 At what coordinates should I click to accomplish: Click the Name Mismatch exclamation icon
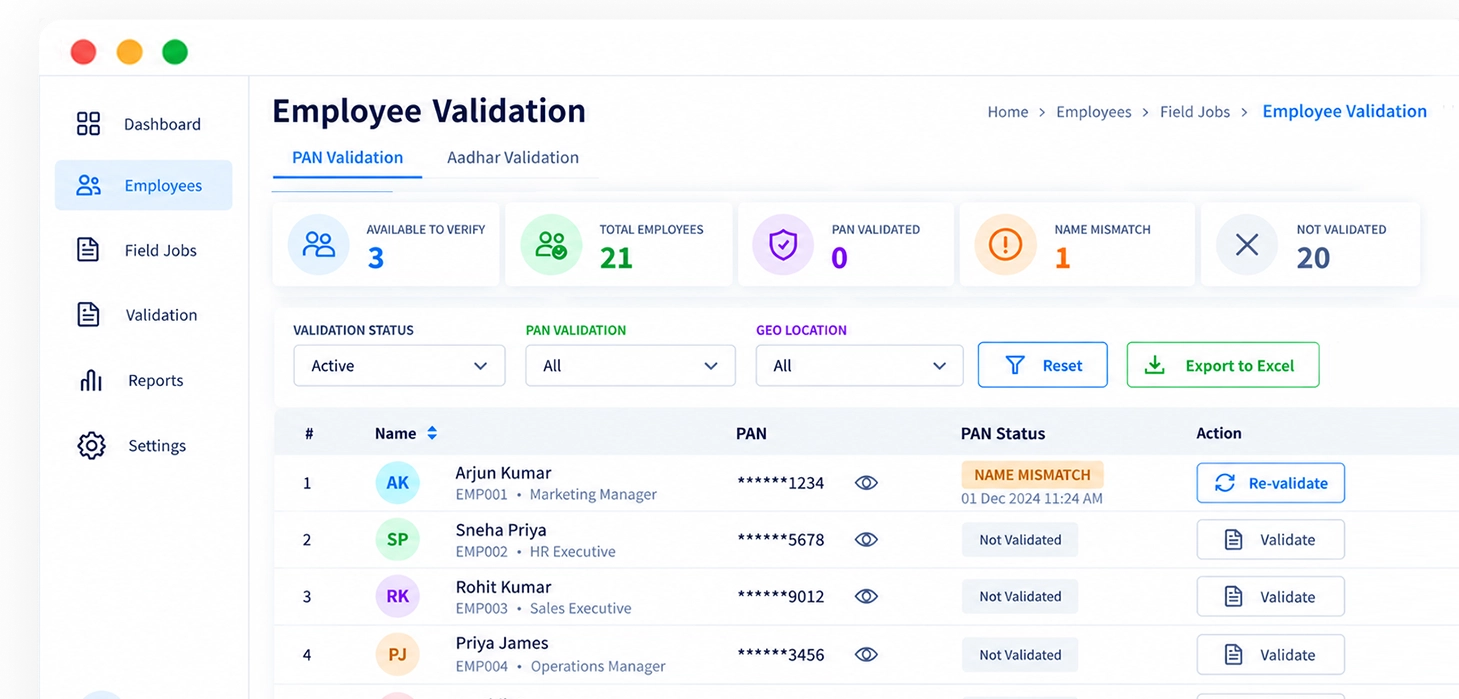pos(1005,245)
